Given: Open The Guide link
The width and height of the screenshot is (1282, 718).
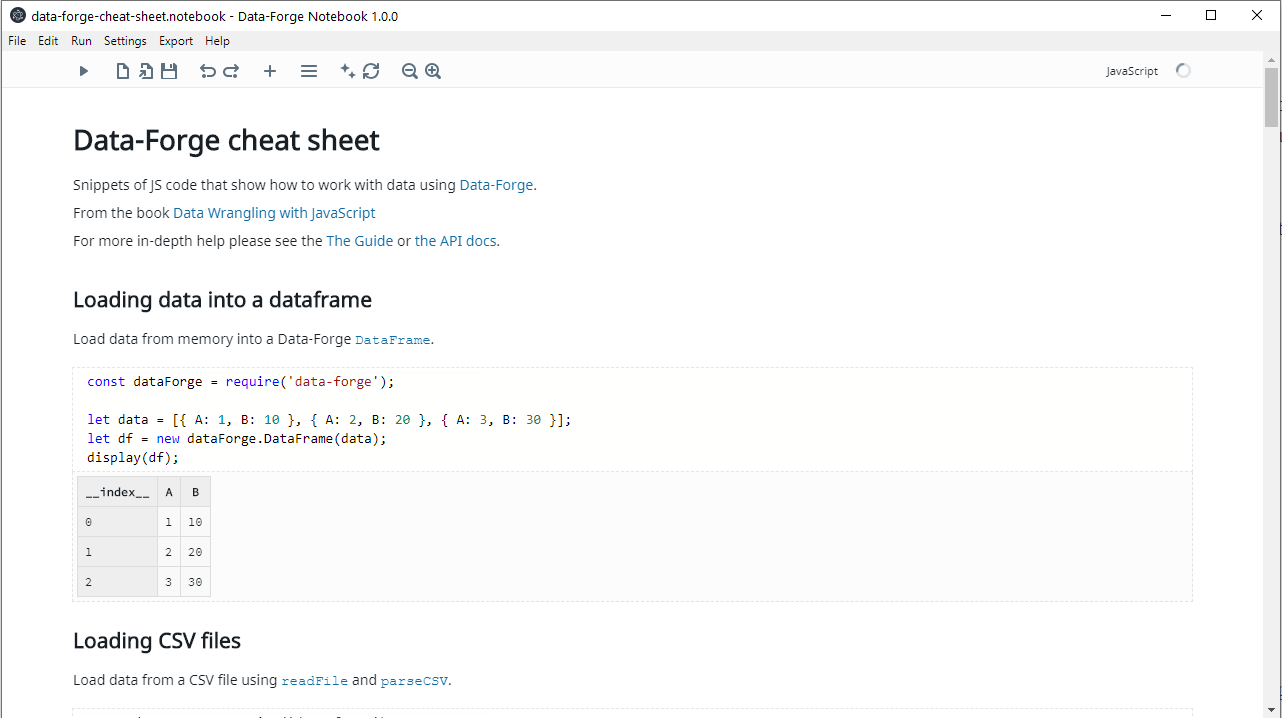Looking at the screenshot, I should pyautogui.click(x=360, y=241).
